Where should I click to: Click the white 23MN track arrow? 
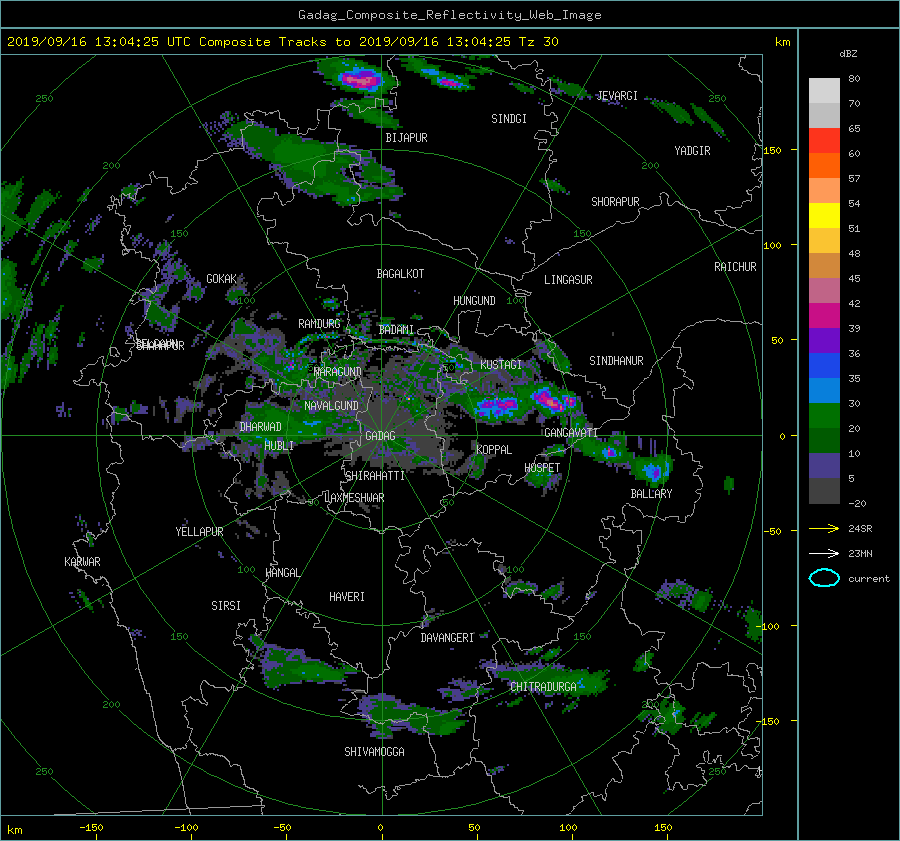click(824, 553)
